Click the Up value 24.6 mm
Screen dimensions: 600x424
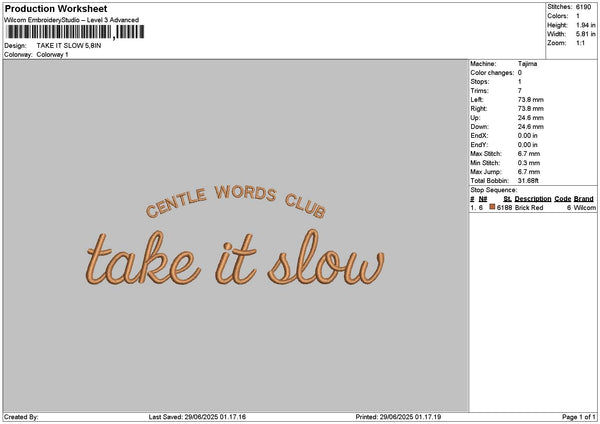pyautogui.click(x=531, y=118)
